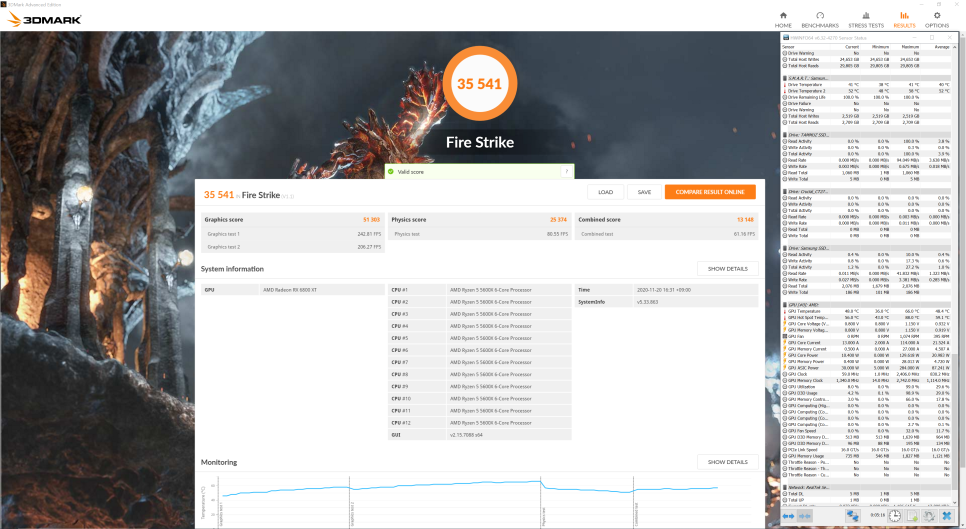Click the 3DMark logo
Viewport: 966px width, 529px height.
pos(44,19)
